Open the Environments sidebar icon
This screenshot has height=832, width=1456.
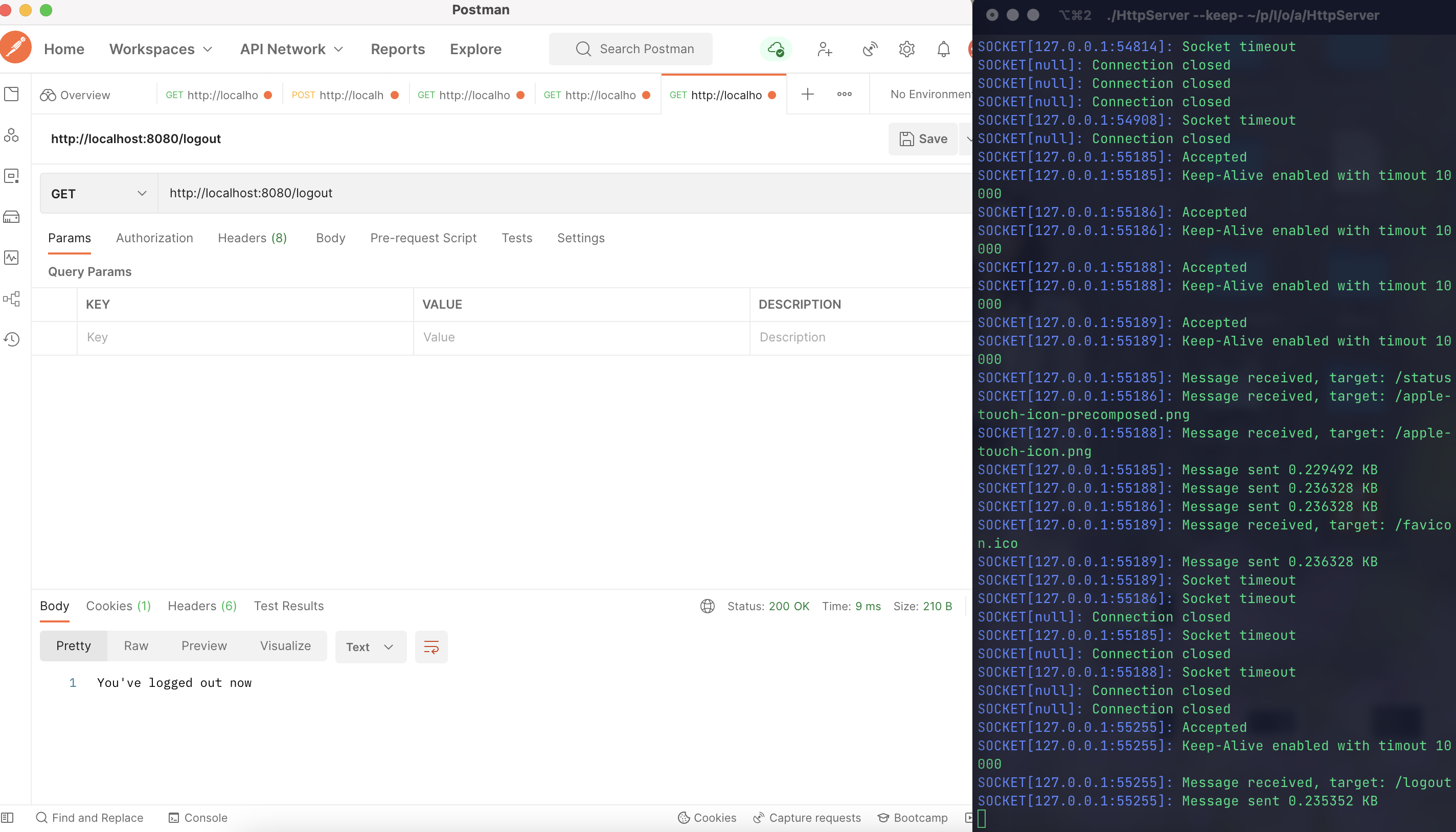point(11,176)
